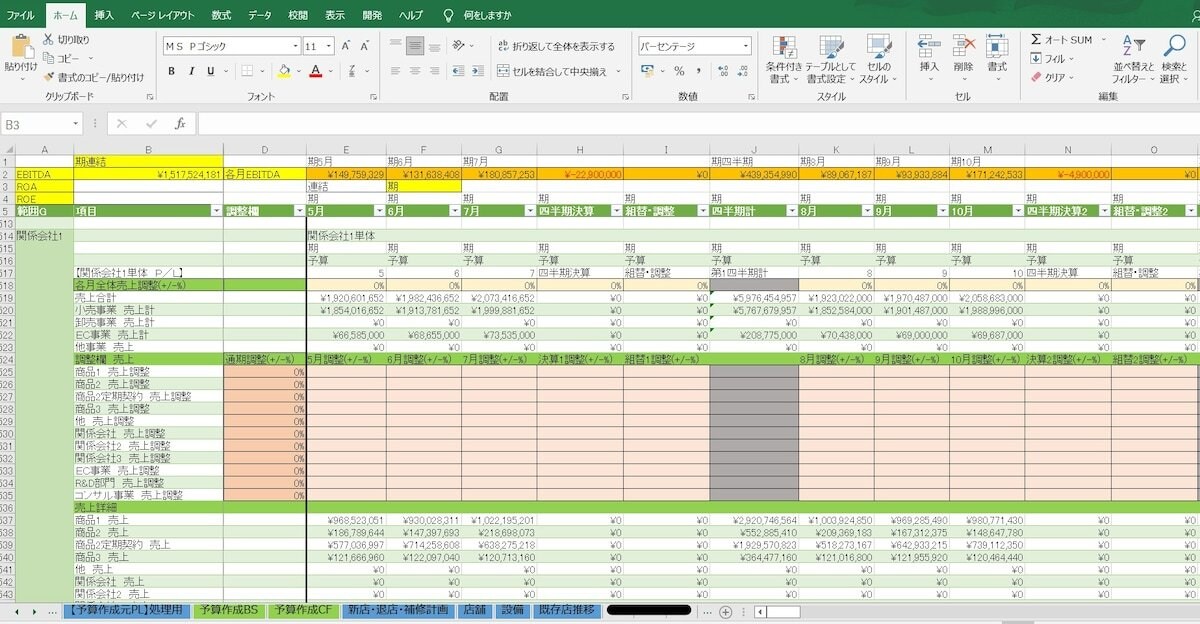Click increase decimal places icon

coord(724,71)
